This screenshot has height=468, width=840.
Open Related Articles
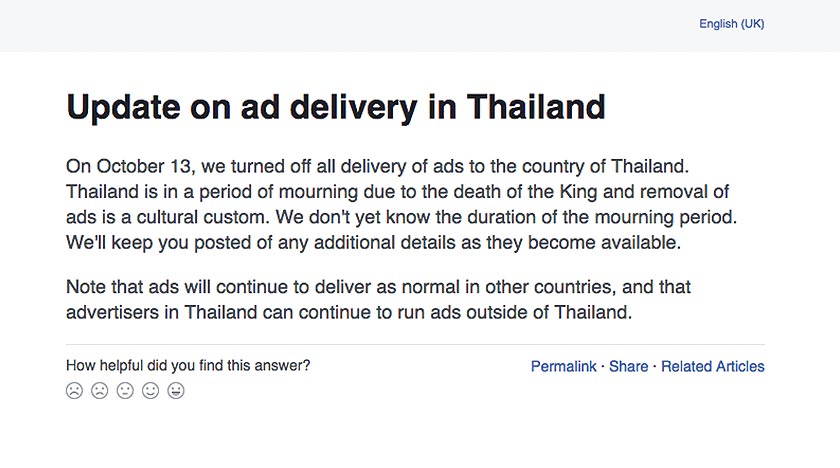click(x=712, y=367)
